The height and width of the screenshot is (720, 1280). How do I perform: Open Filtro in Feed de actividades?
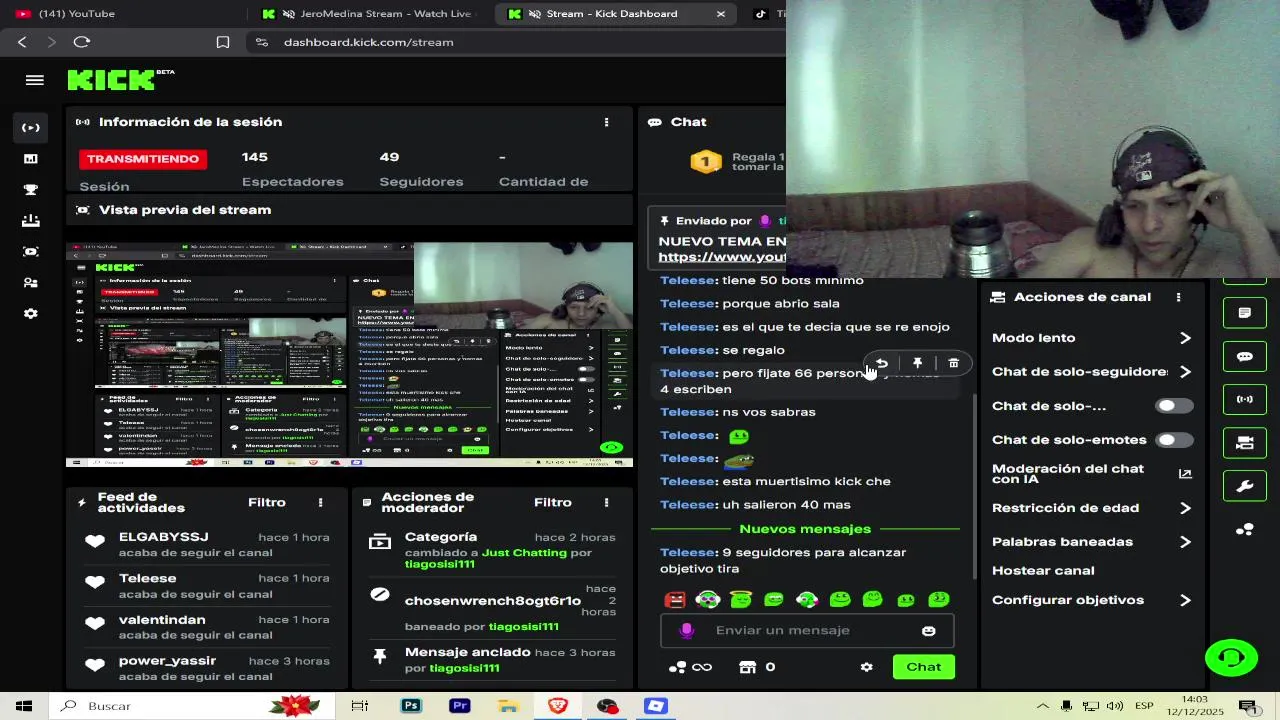267,503
